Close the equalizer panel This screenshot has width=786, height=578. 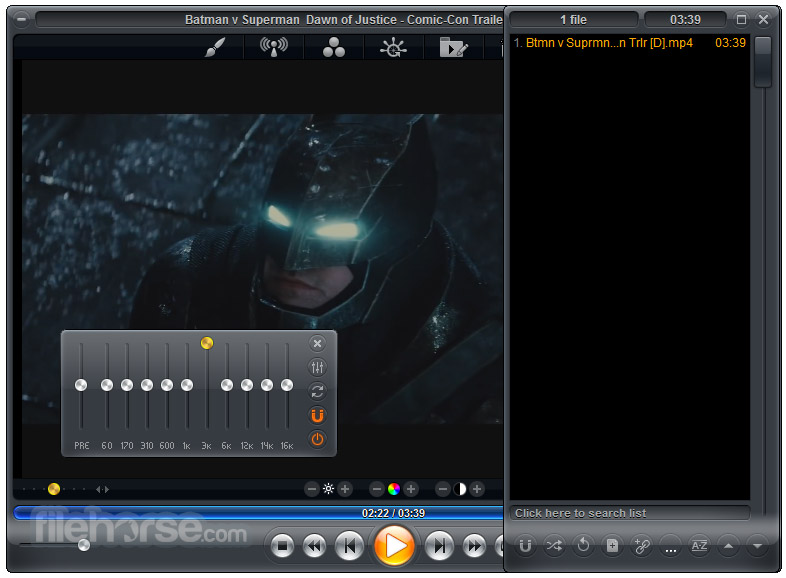point(317,343)
